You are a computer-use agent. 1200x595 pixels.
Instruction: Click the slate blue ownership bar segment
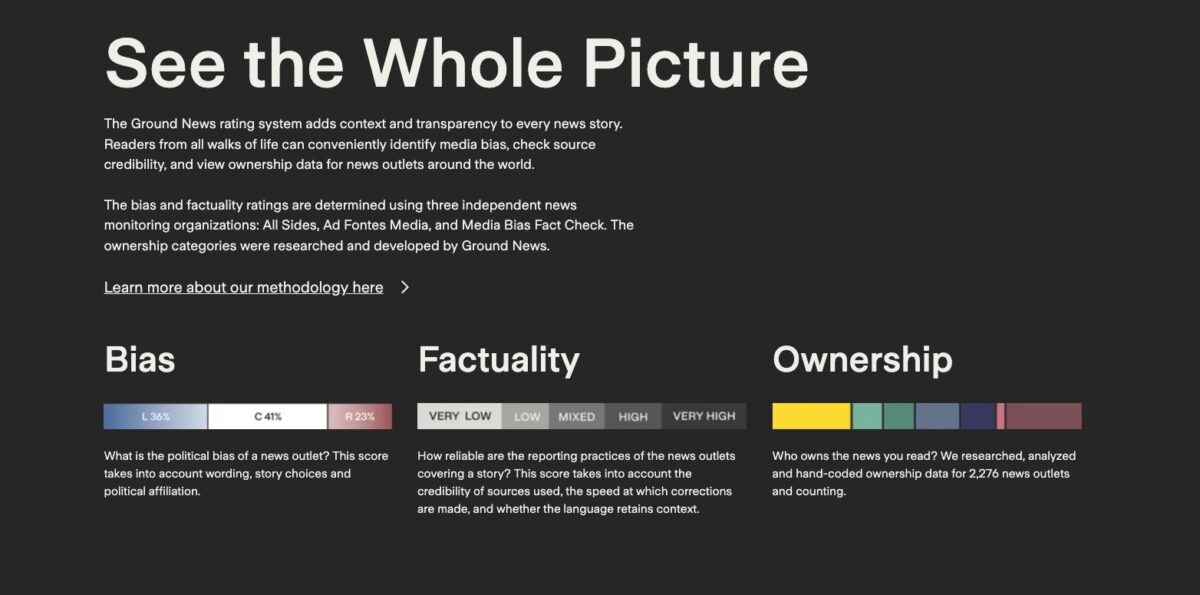click(937, 416)
